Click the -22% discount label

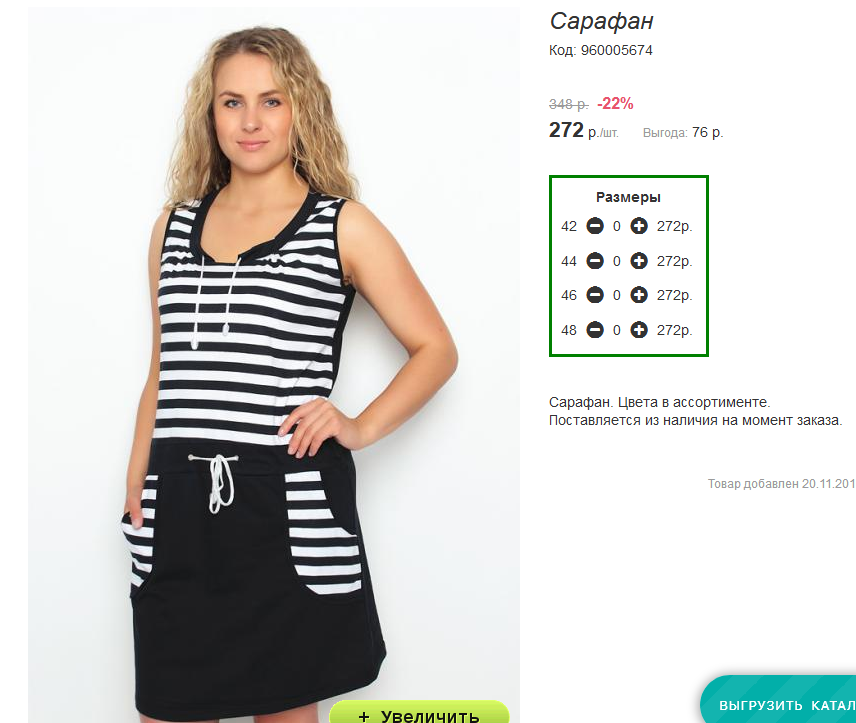coord(615,103)
